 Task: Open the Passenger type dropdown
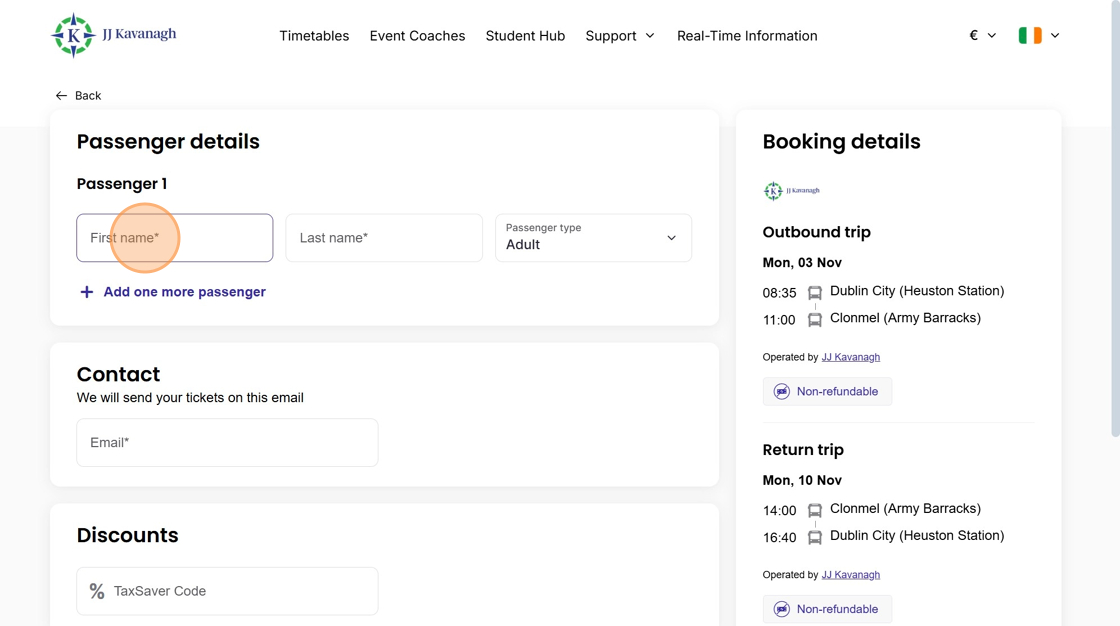[593, 238]
